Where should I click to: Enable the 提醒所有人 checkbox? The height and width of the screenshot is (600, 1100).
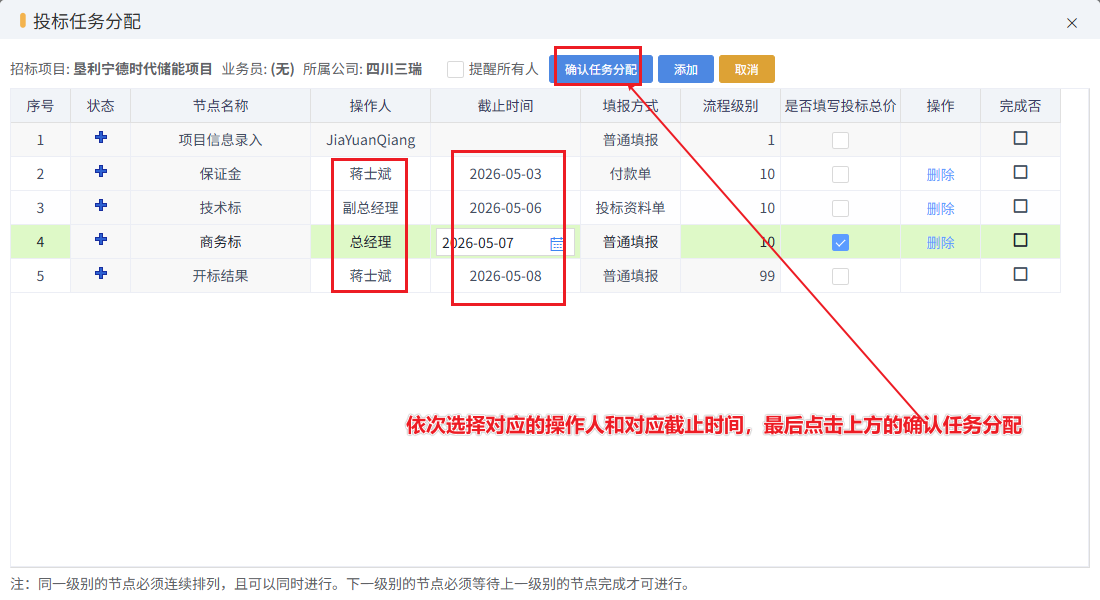pyautogui.click(x=455, y=69)
